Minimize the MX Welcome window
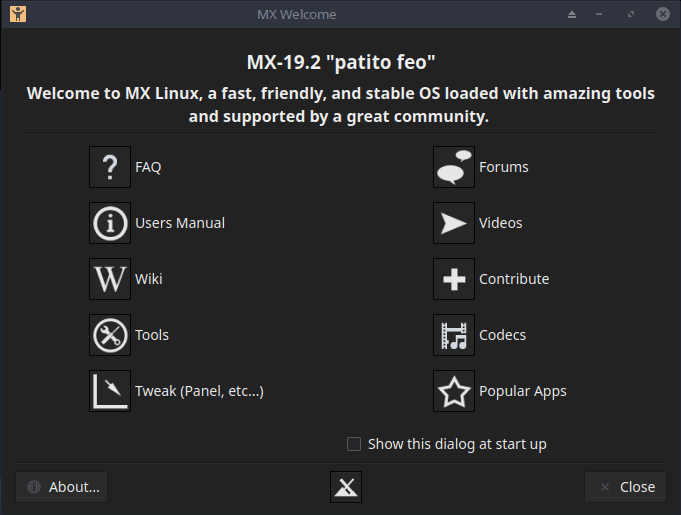Viewport: 681px width, 515px height. tap(599, 14)
